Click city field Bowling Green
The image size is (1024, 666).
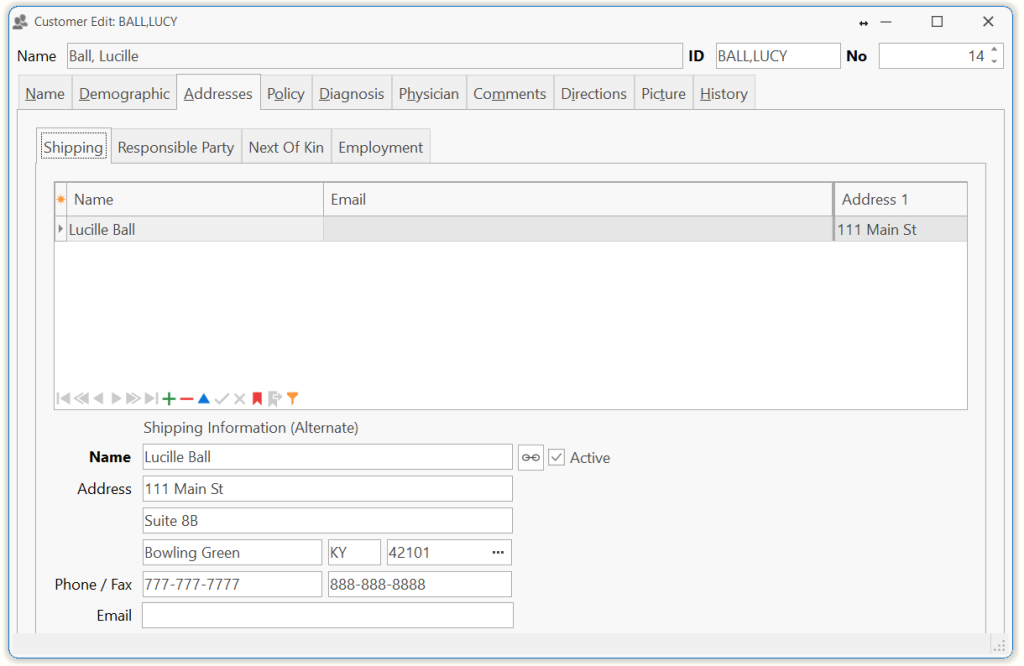click(232, 552)
